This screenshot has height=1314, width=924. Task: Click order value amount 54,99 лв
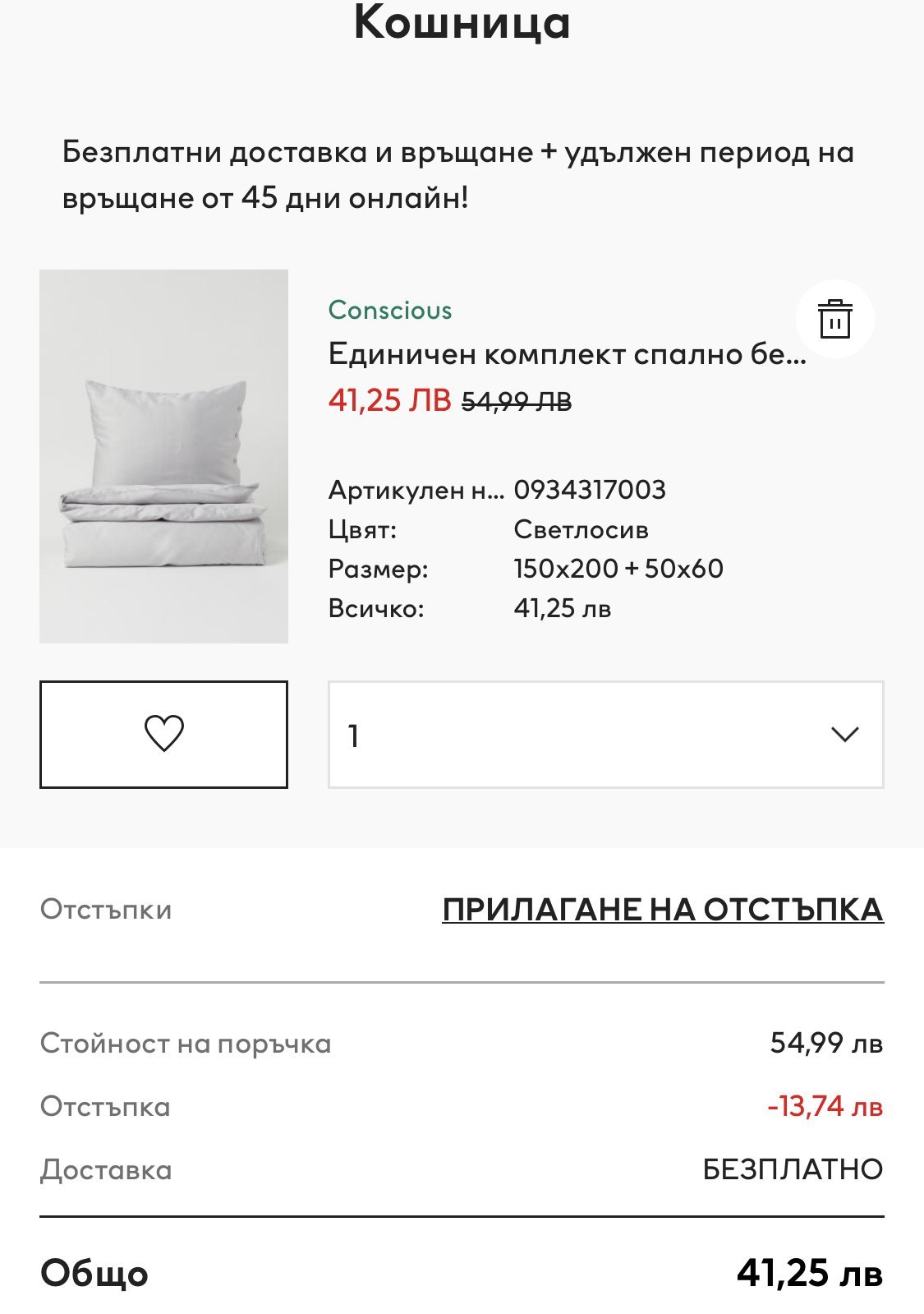click(x=825, y=1043)
